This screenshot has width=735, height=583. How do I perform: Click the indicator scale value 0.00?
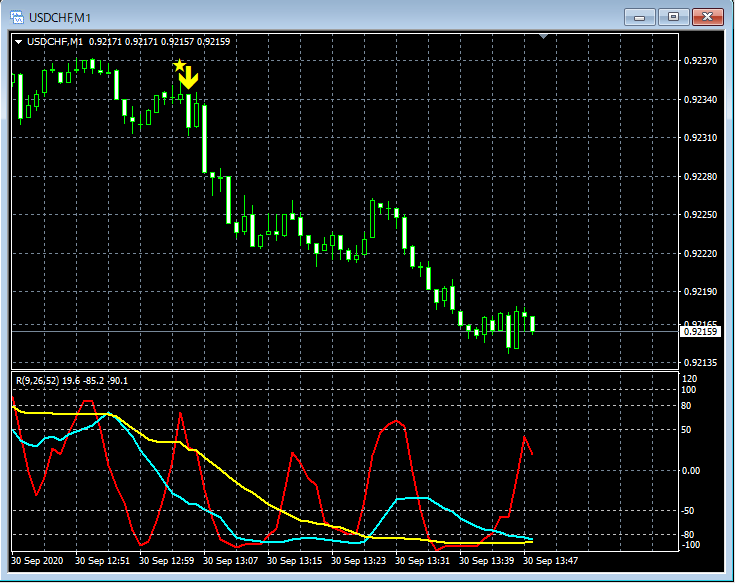click(690, 471)
